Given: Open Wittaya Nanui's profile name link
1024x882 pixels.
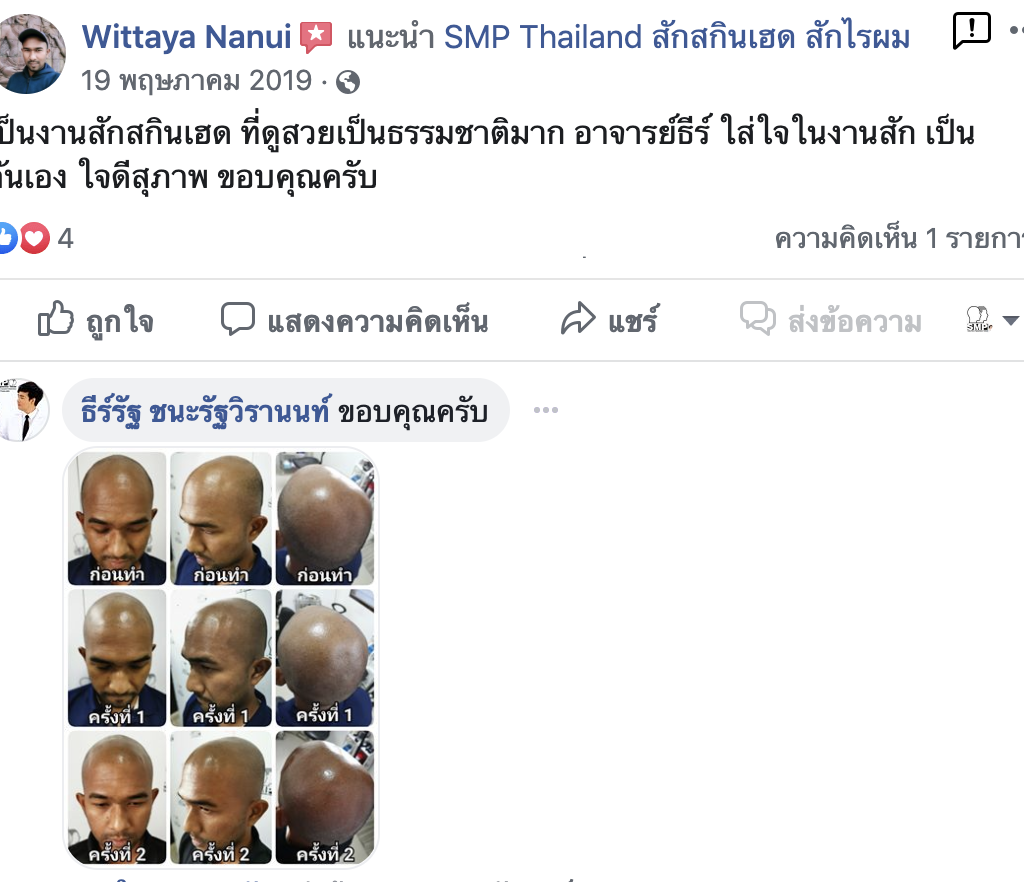Looking at the screenshot, I should coord(186,37).
